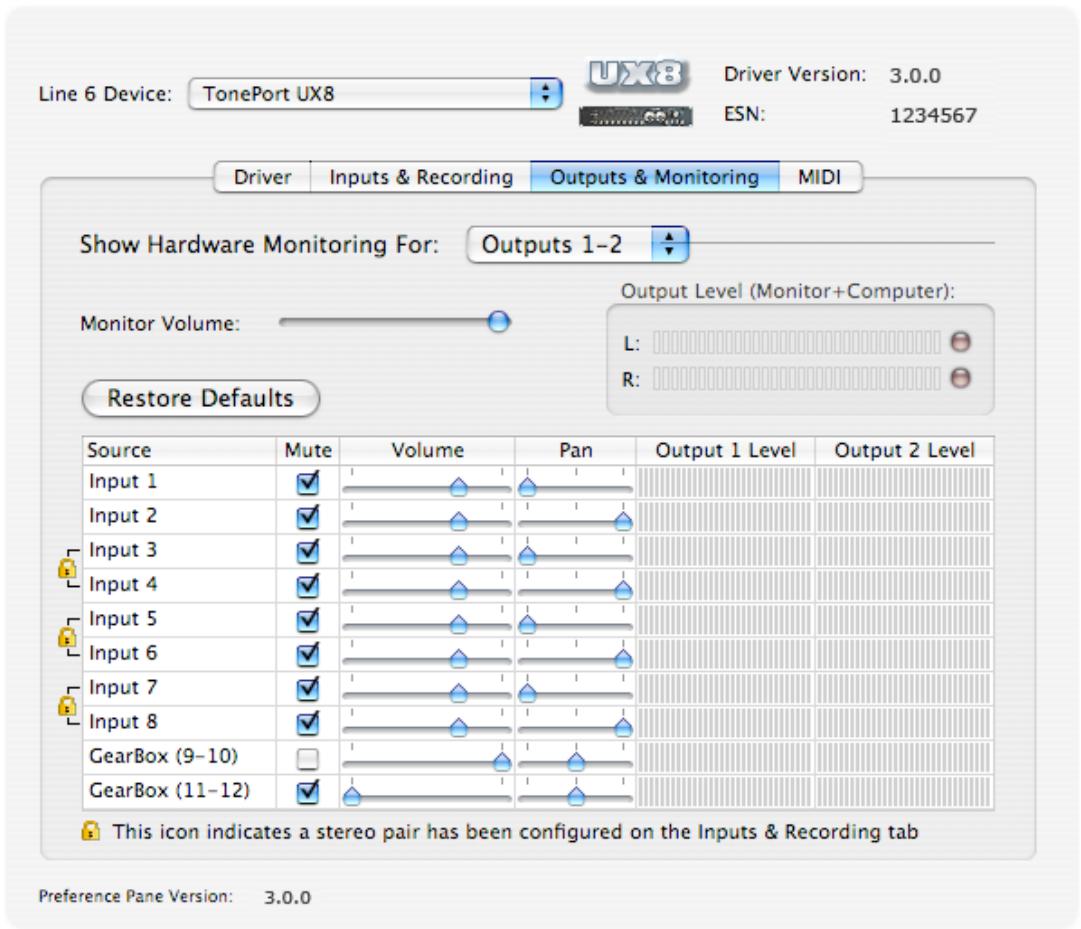Image resolution: width=1081 pixels, height=929 pixels.
Task: Select the GearBox (9-10) source label
Action: tap(163, 756)
